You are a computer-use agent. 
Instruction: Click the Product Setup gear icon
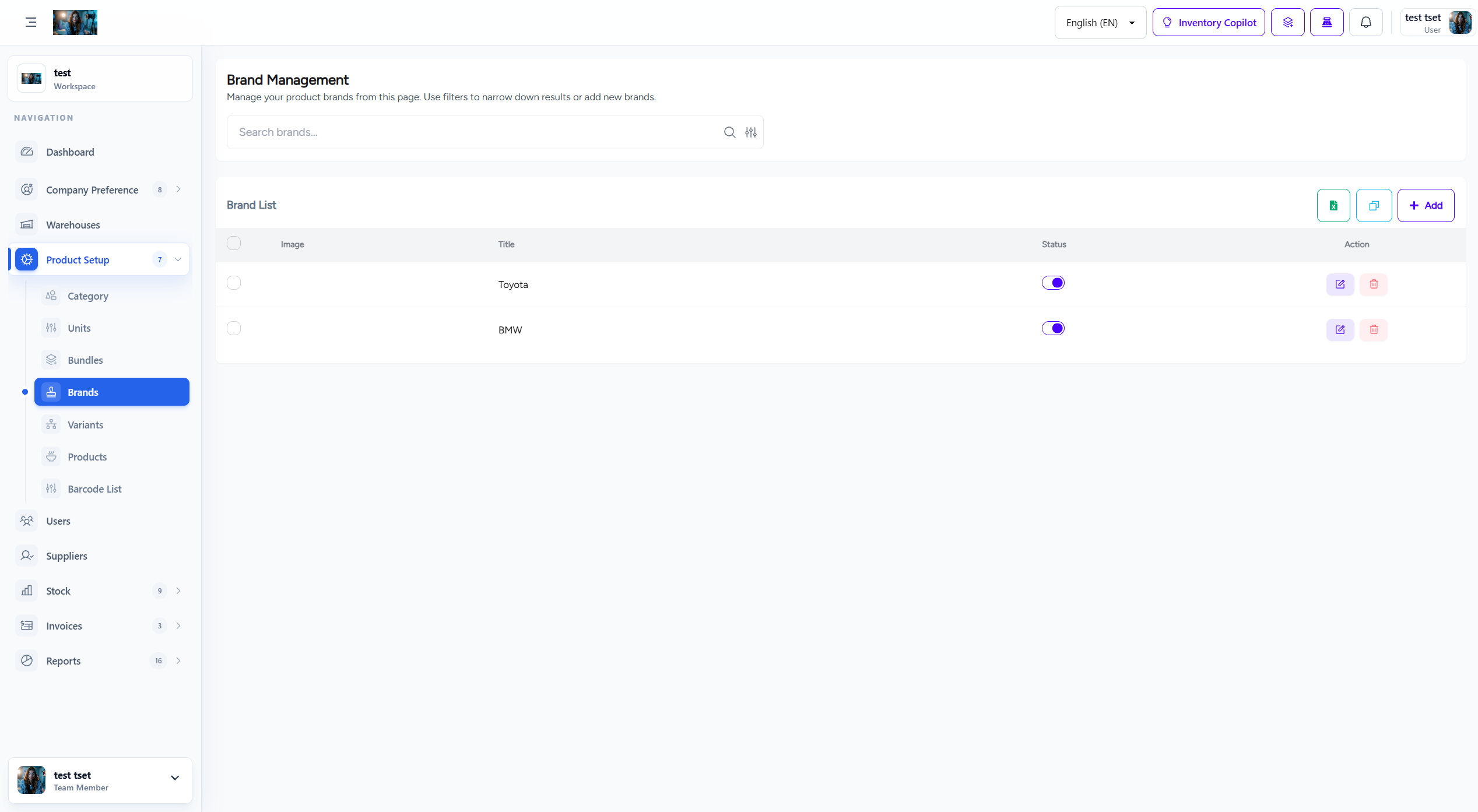(x=27, y=259)
